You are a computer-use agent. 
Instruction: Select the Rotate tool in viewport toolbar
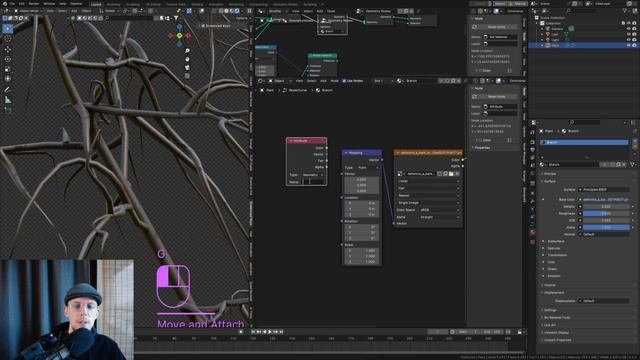8,59
